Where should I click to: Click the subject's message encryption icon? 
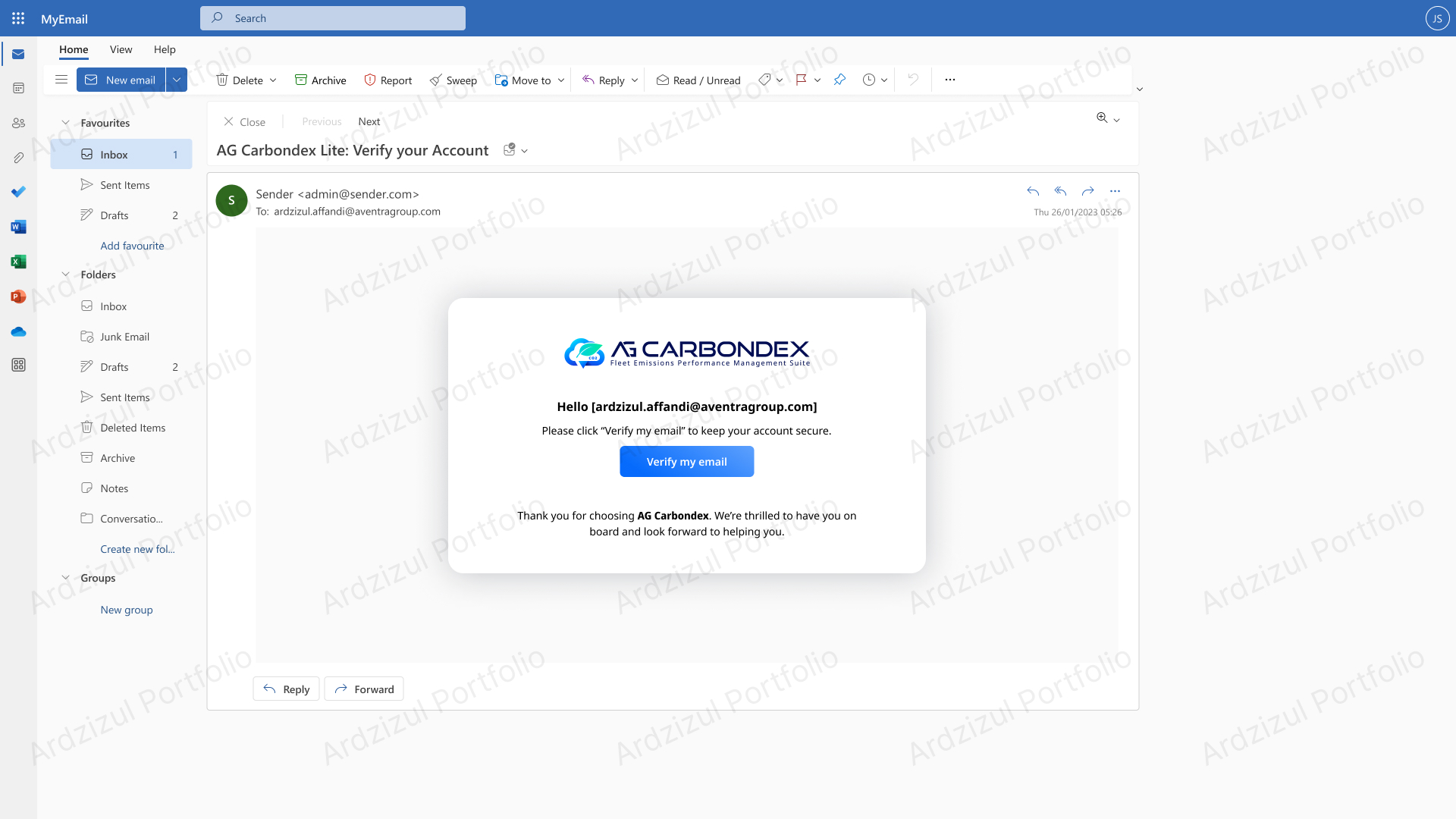pos(510,149)
